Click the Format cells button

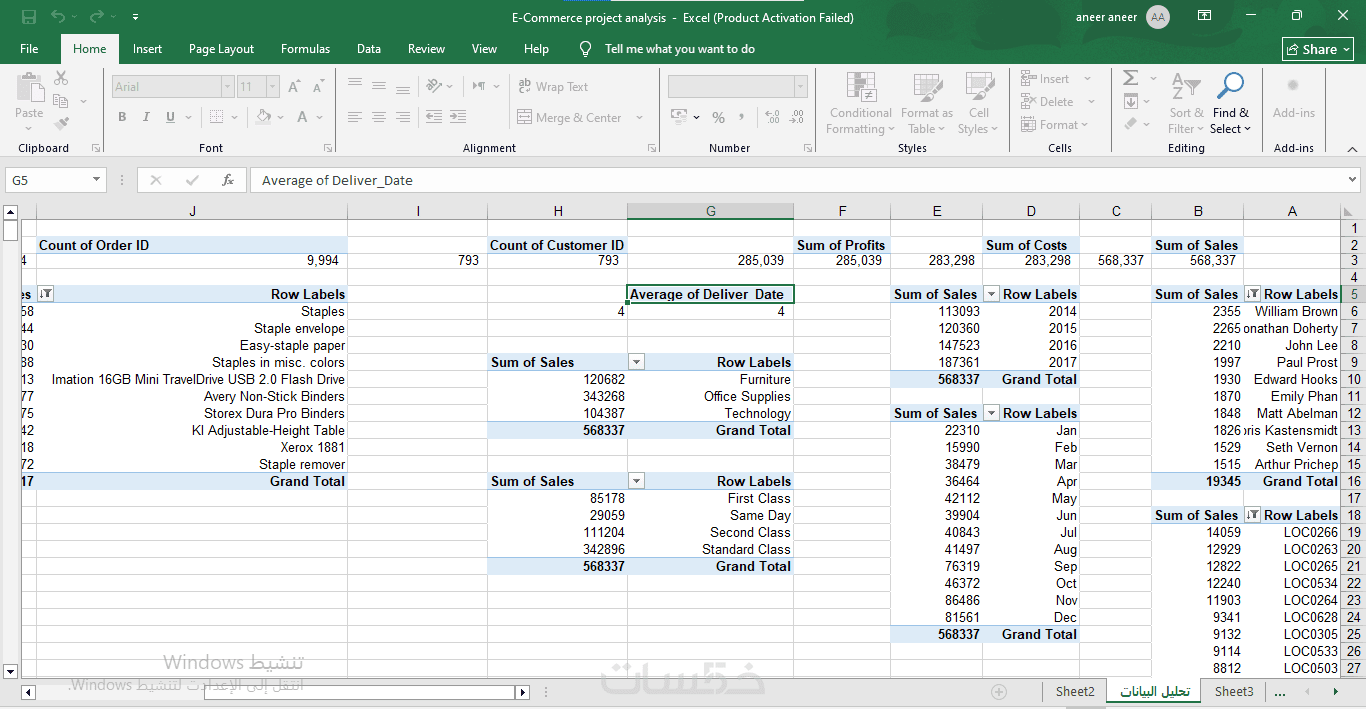pyautogui.click(x=1056, y=124)
